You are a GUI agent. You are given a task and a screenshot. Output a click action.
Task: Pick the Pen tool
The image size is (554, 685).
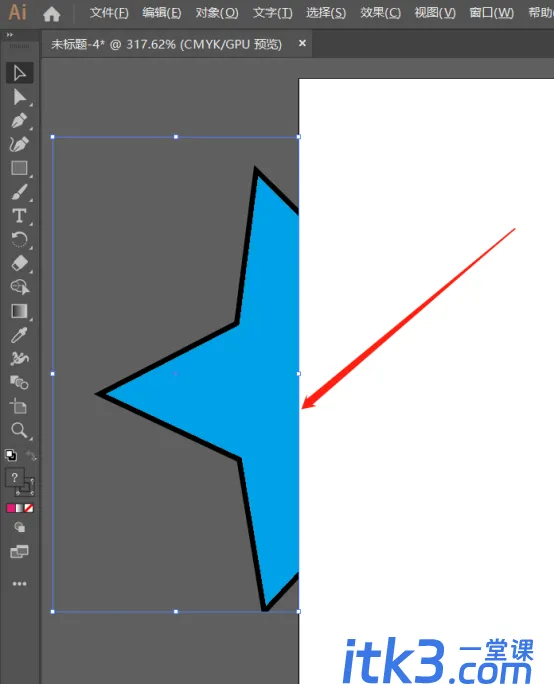tap(19, 121)
